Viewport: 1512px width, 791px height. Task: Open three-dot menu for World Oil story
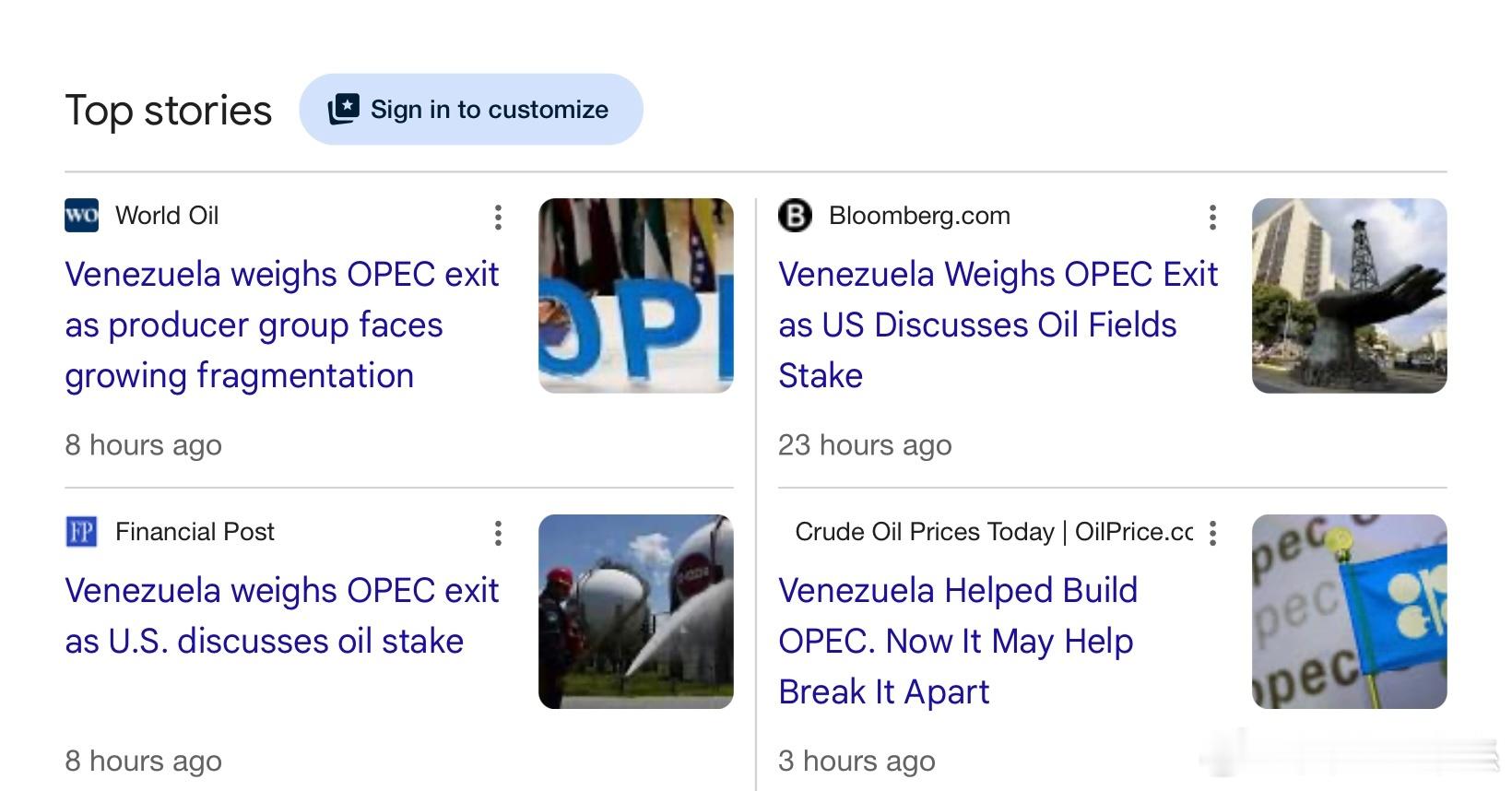498,218
